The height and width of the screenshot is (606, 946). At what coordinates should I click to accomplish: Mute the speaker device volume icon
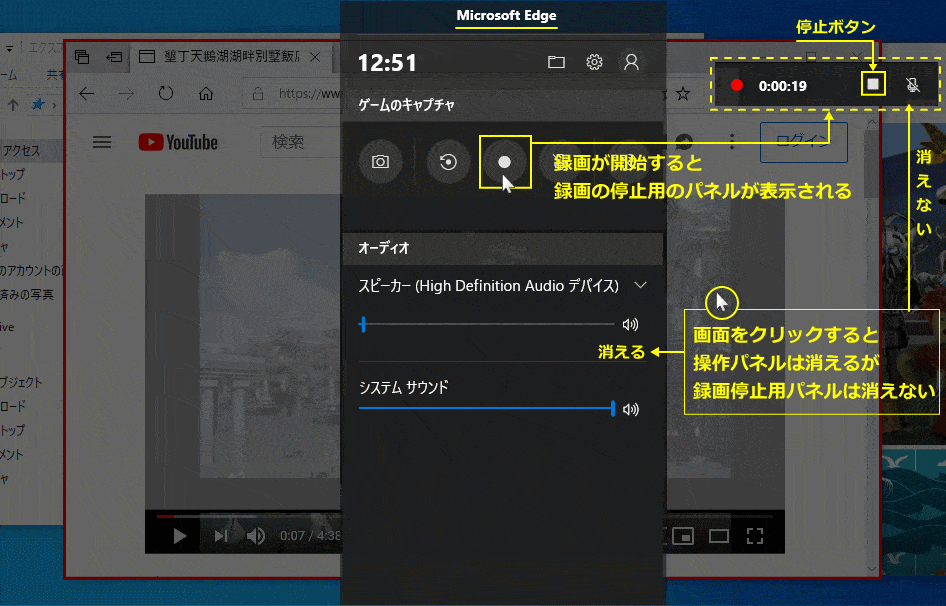pos(630,325)
